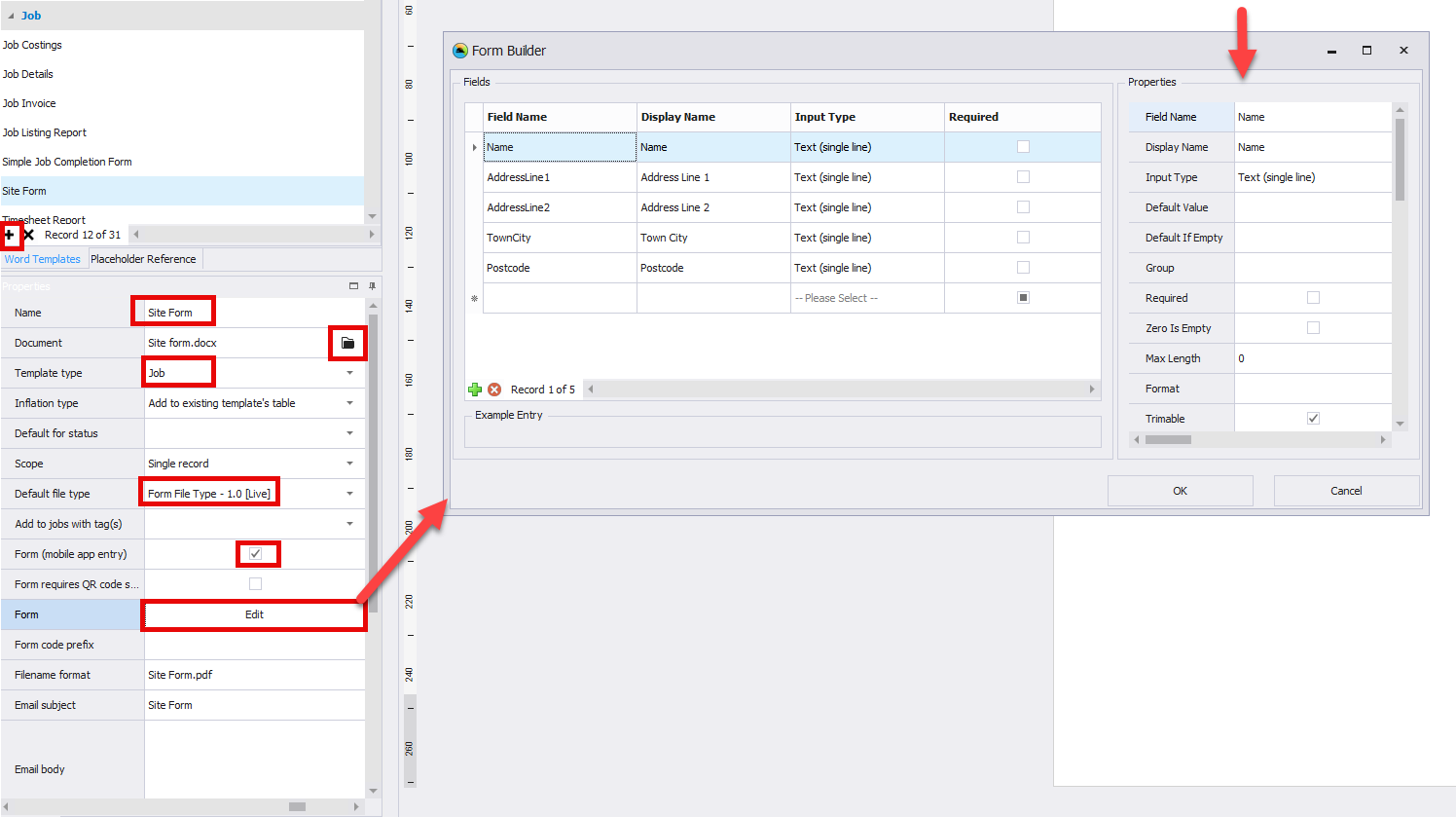Expand the Scope dropdown list

(x=349, y=464)
